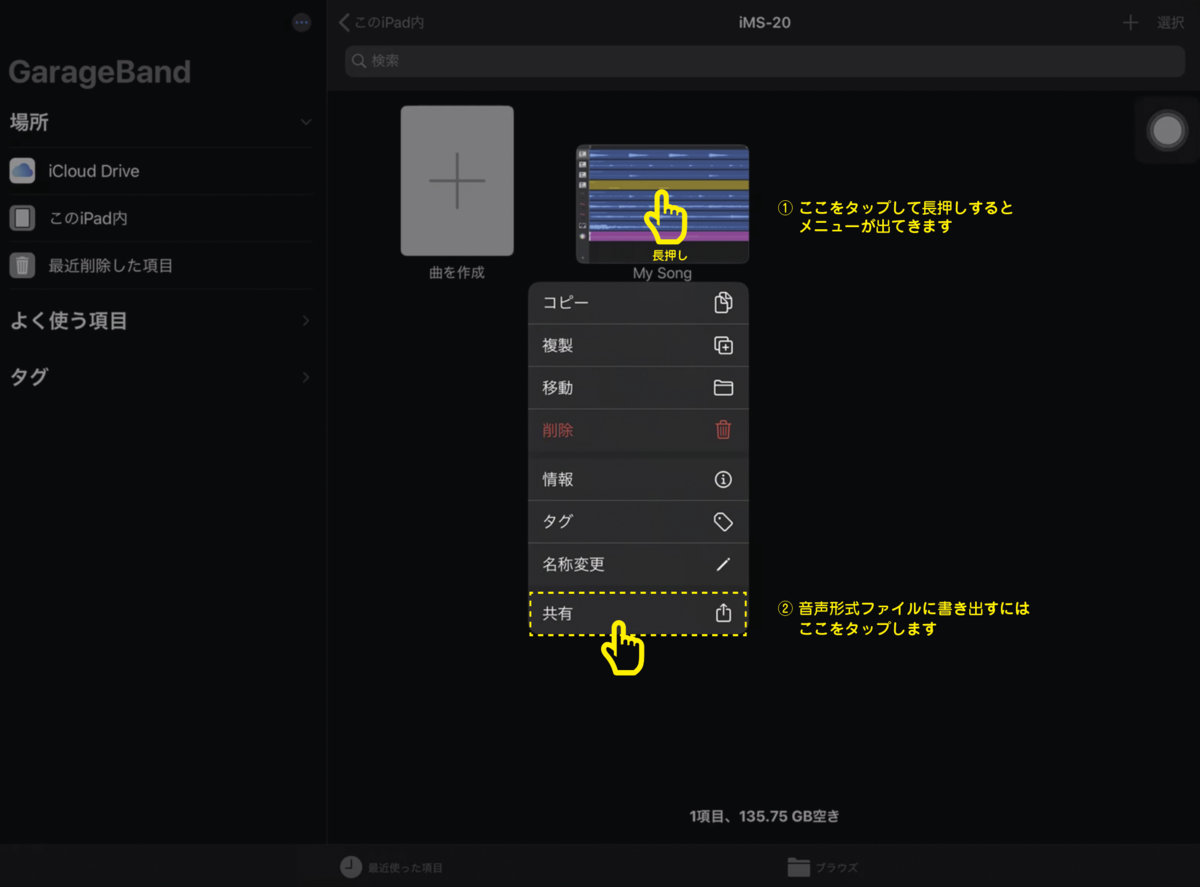The width and height of the screenshot is (1200, 887).
Task: Tap the 場所 section heading
Action: [x=29, y=122]
